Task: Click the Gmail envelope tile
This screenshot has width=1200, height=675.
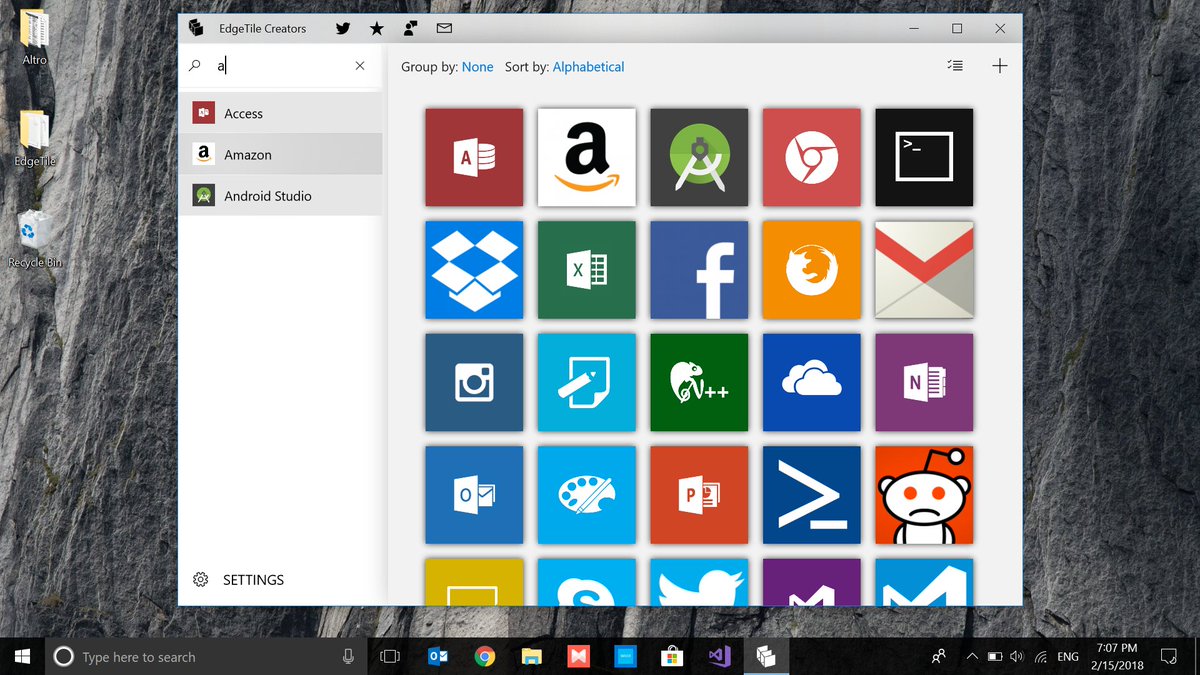Action: 924,270
